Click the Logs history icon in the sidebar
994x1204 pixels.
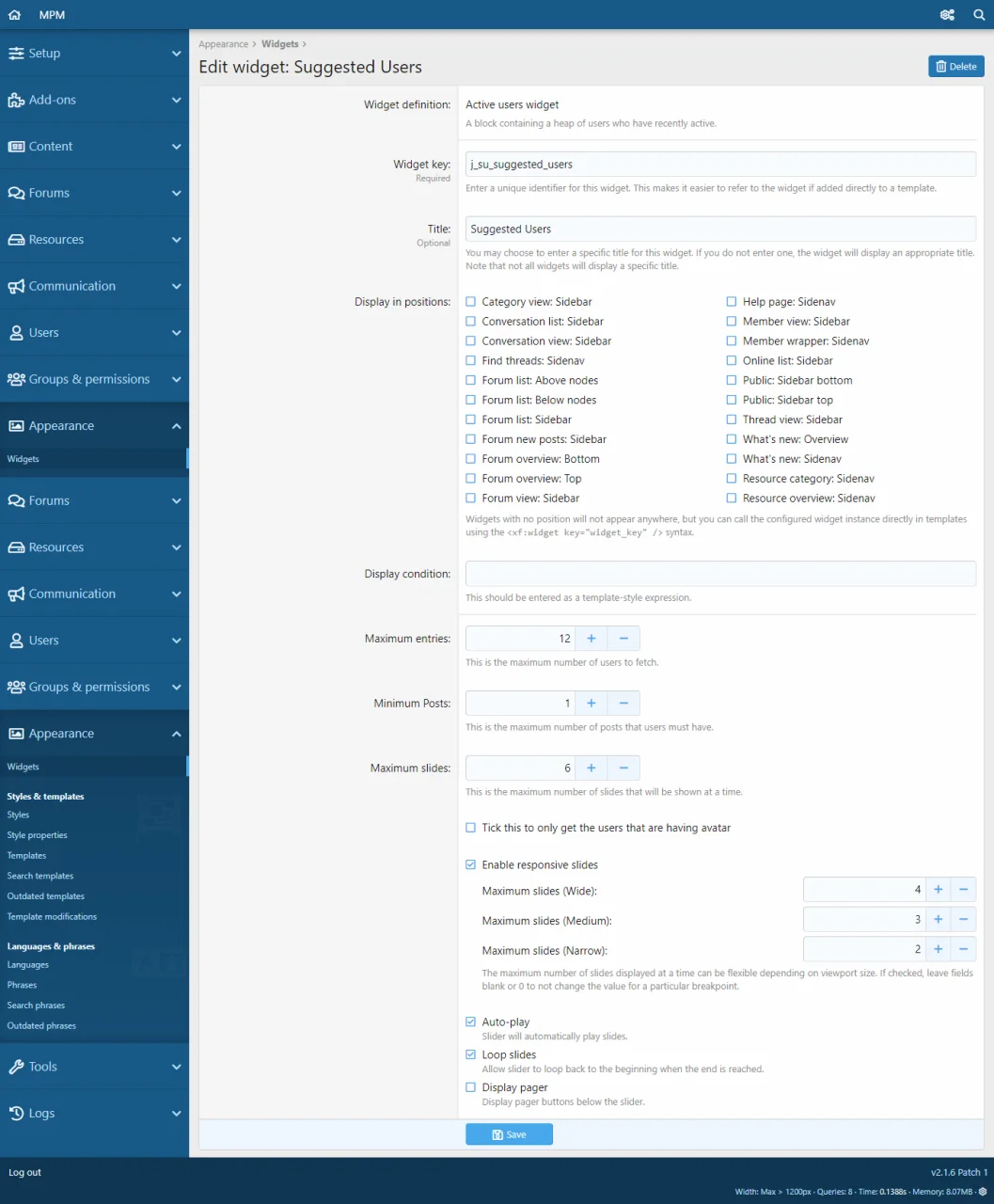pyautogui.click(x=16, y=1114)
